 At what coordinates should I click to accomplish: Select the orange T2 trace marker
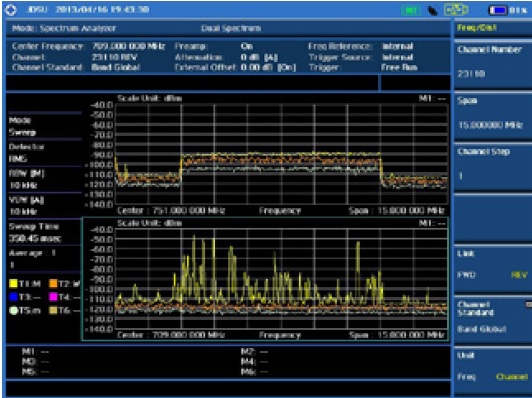tap(53, 284)
